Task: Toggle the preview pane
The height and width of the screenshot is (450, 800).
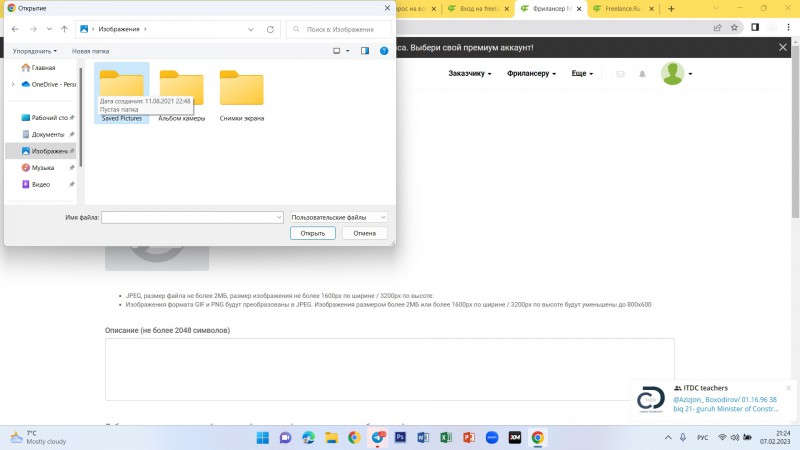Action: tap(365, 51)
